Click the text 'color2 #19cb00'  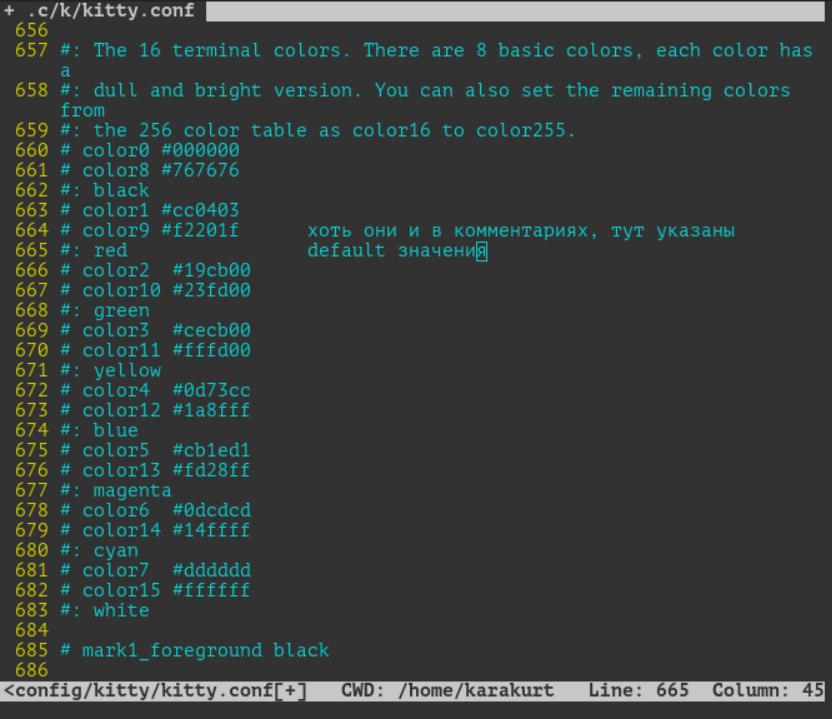pos(167,270)
